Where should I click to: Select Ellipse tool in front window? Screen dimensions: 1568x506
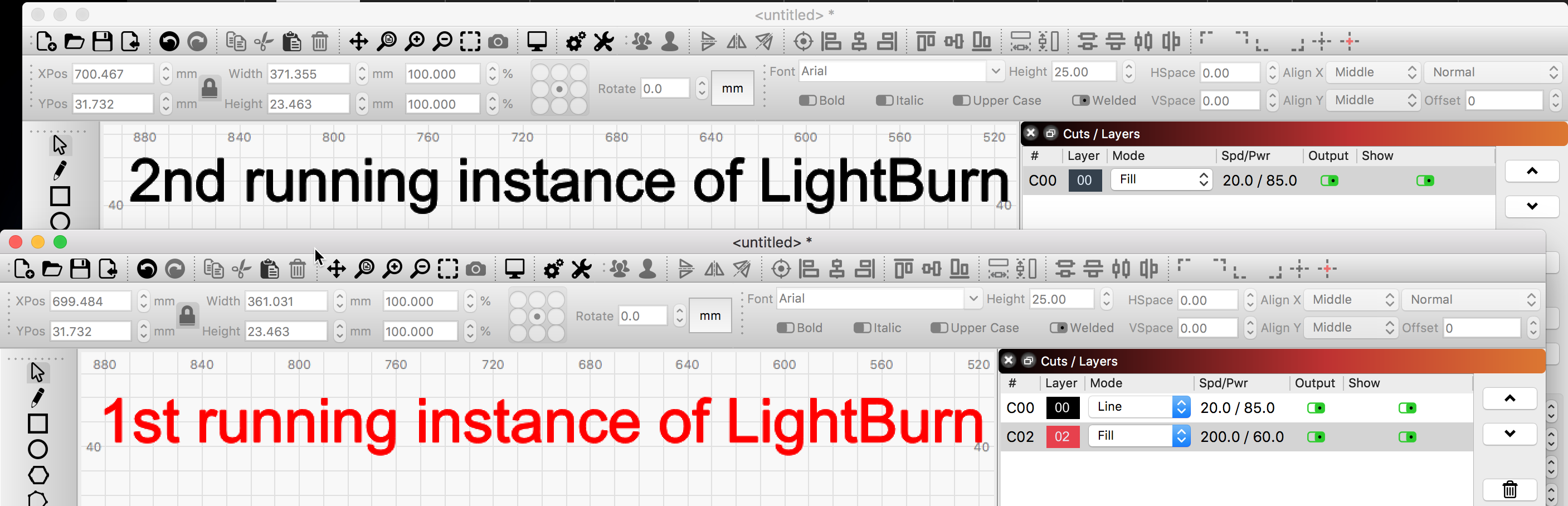(x=38, y=449)
